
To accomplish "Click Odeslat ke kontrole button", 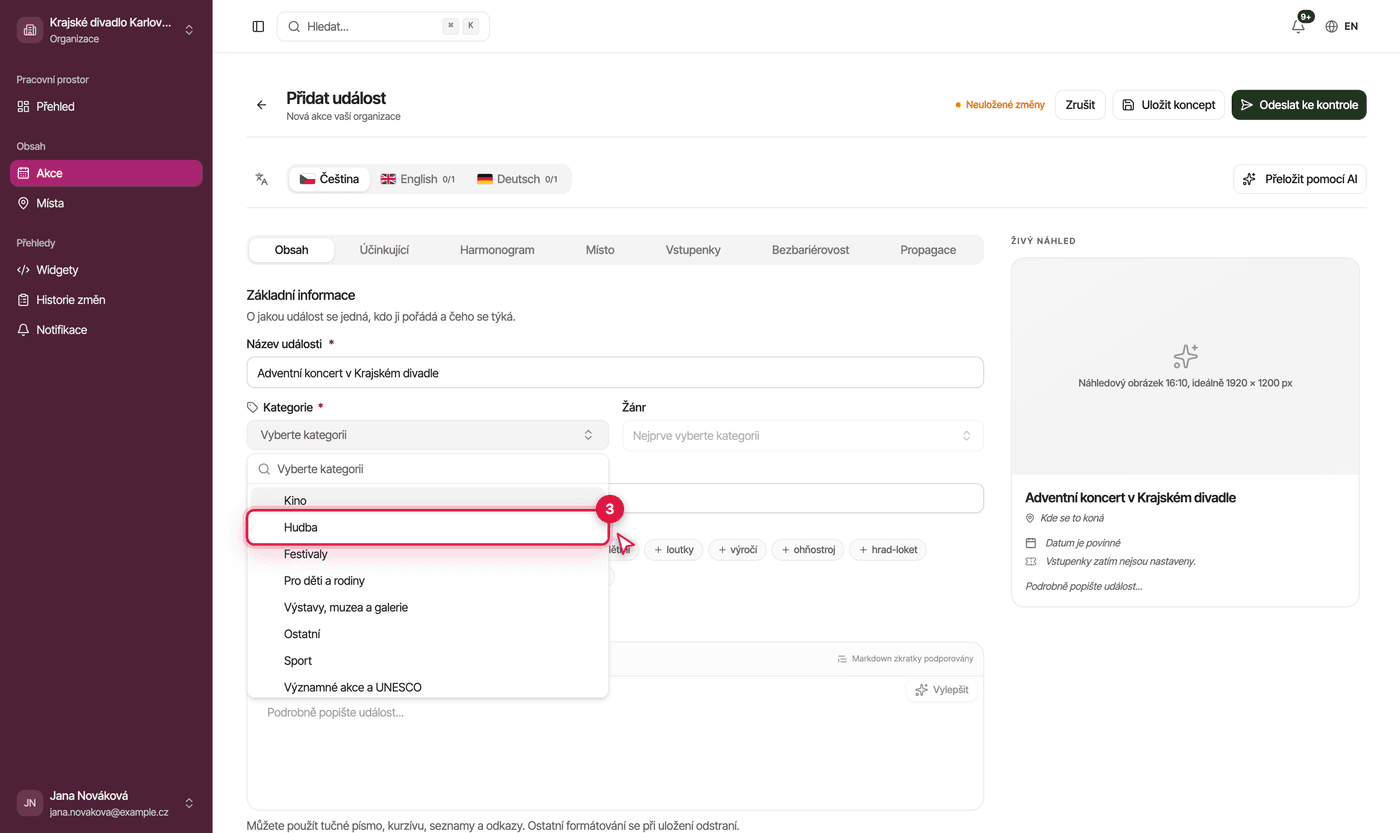I will click(x=1299, y=105).
